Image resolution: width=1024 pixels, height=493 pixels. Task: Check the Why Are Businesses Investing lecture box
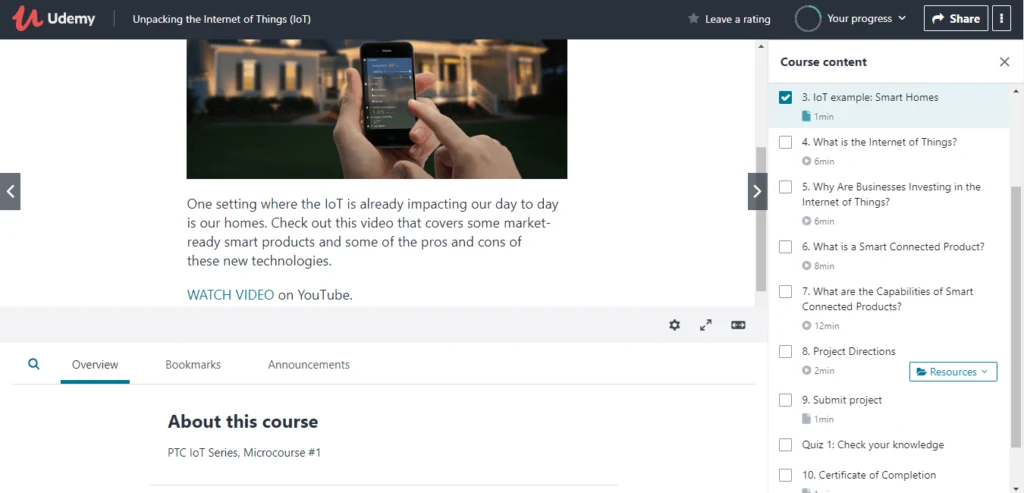(786, 187)
